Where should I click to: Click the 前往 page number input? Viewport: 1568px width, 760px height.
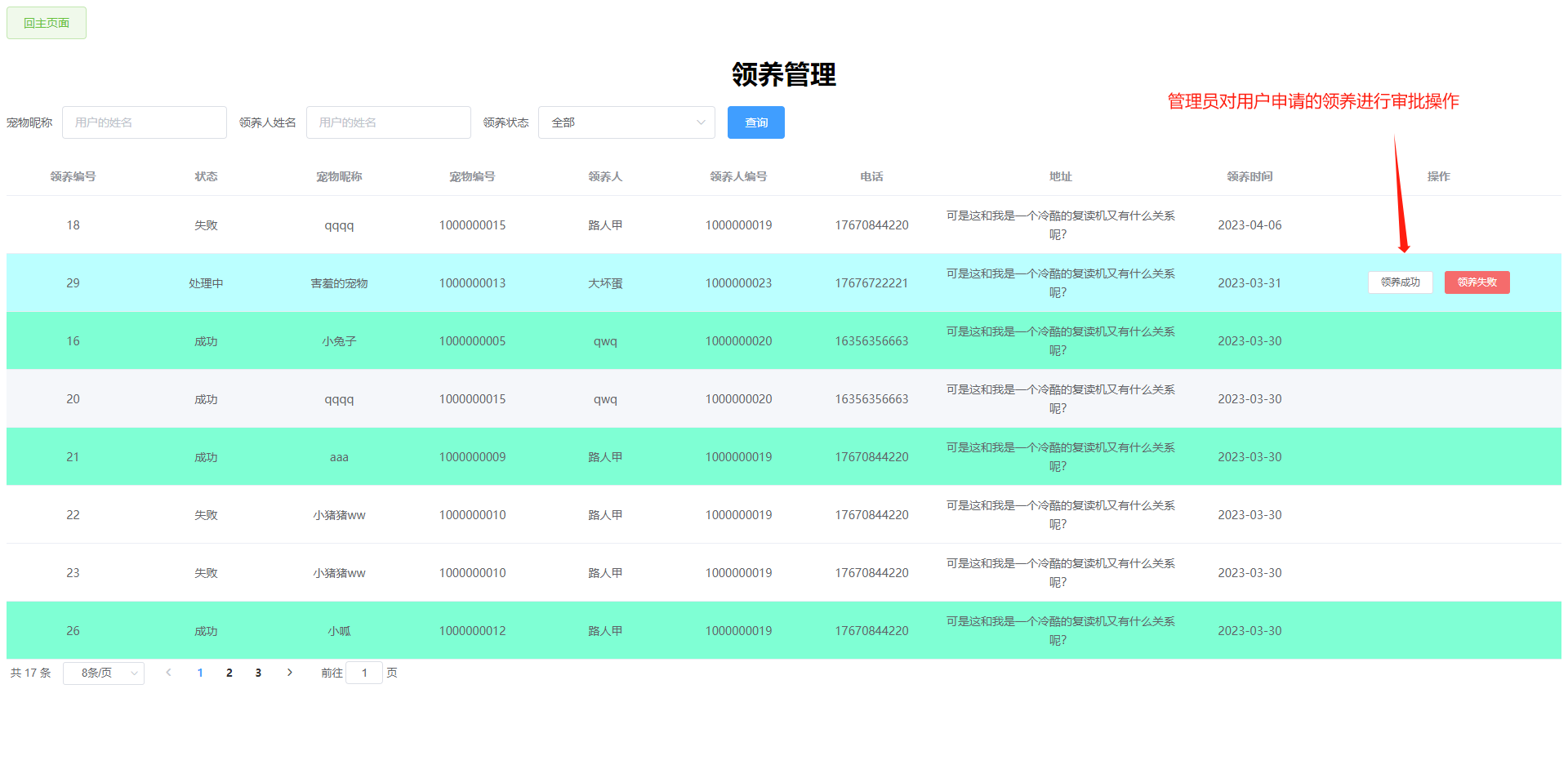pos(364,673)
